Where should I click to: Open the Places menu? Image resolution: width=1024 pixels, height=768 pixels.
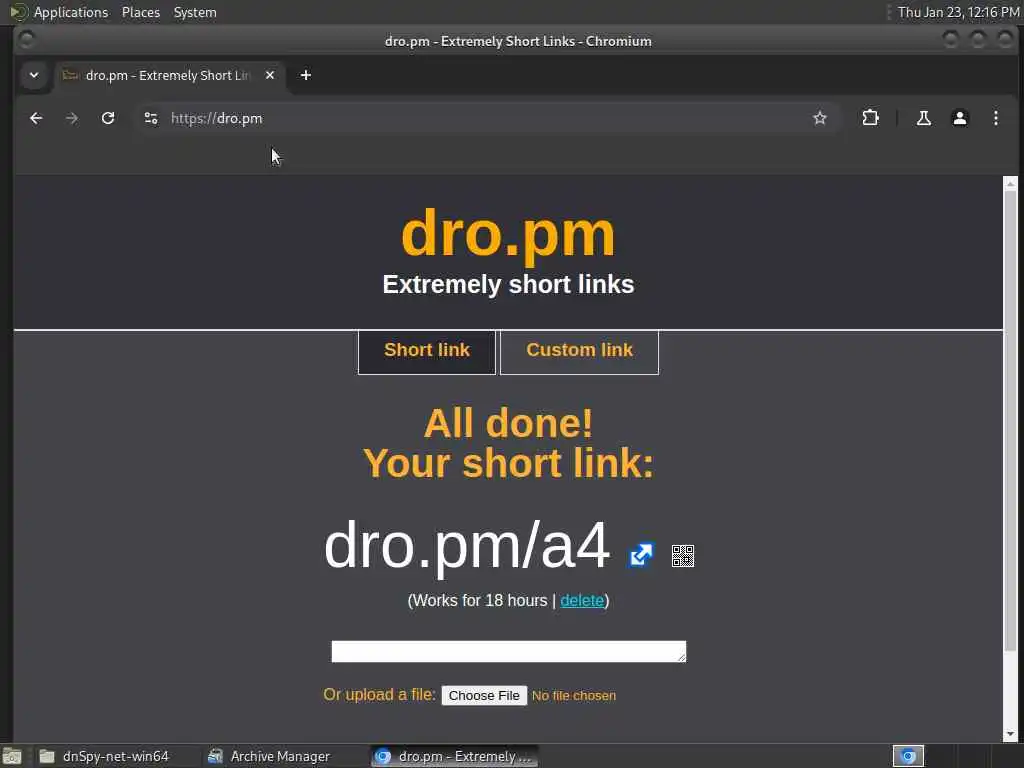(x=141, y=12)
